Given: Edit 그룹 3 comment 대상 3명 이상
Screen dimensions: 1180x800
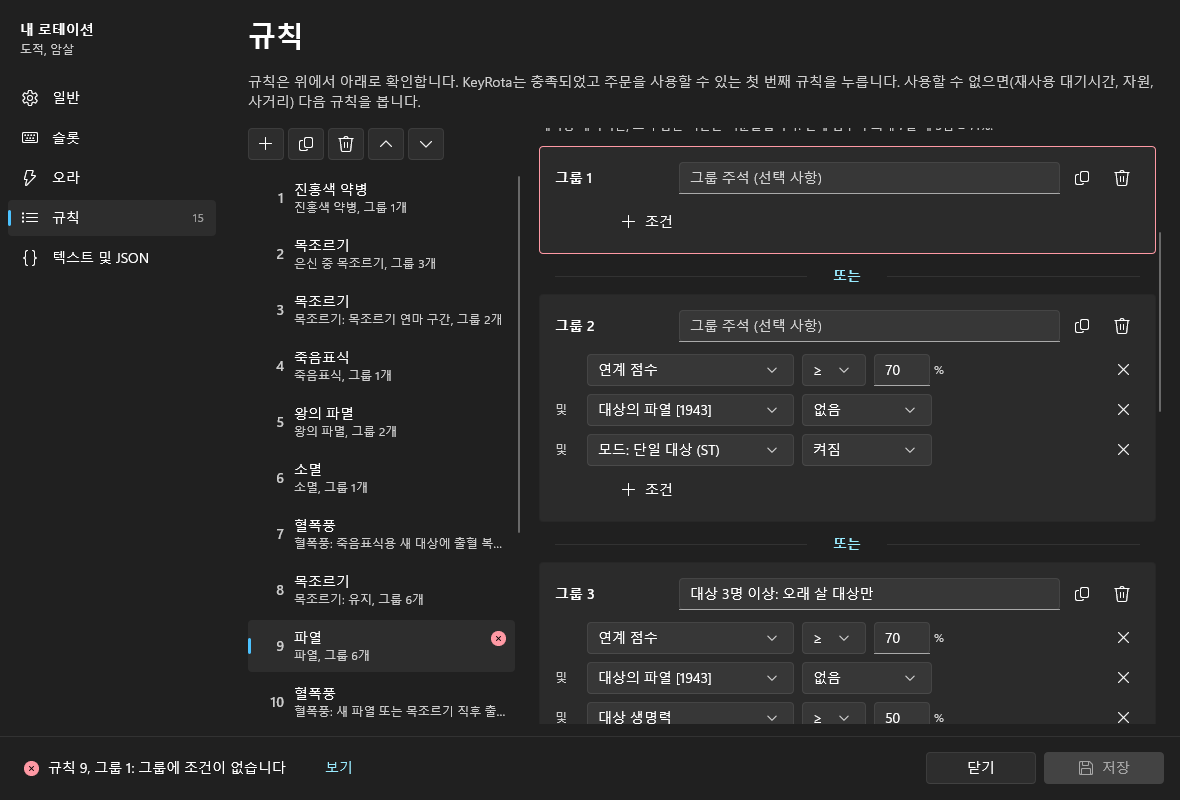Looking at the screenshot, I should point(869,594).
